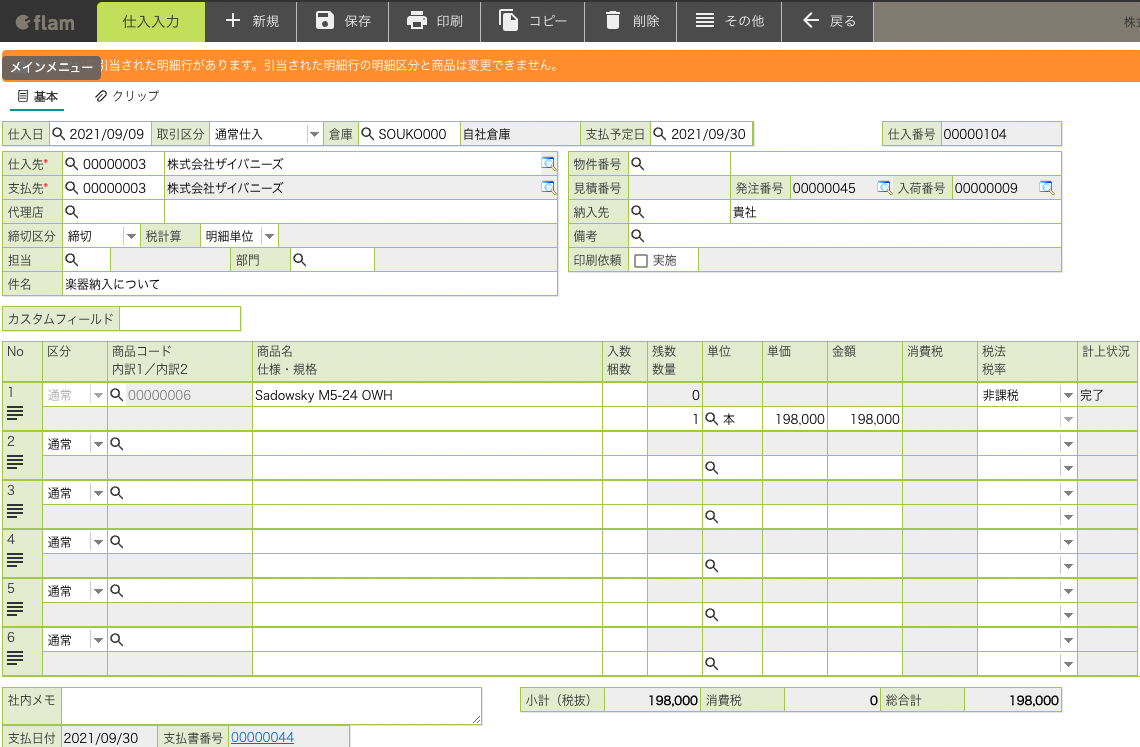Open row 1 非課税 tax dropdown
1140x747 pixels.
(1068, 395)
